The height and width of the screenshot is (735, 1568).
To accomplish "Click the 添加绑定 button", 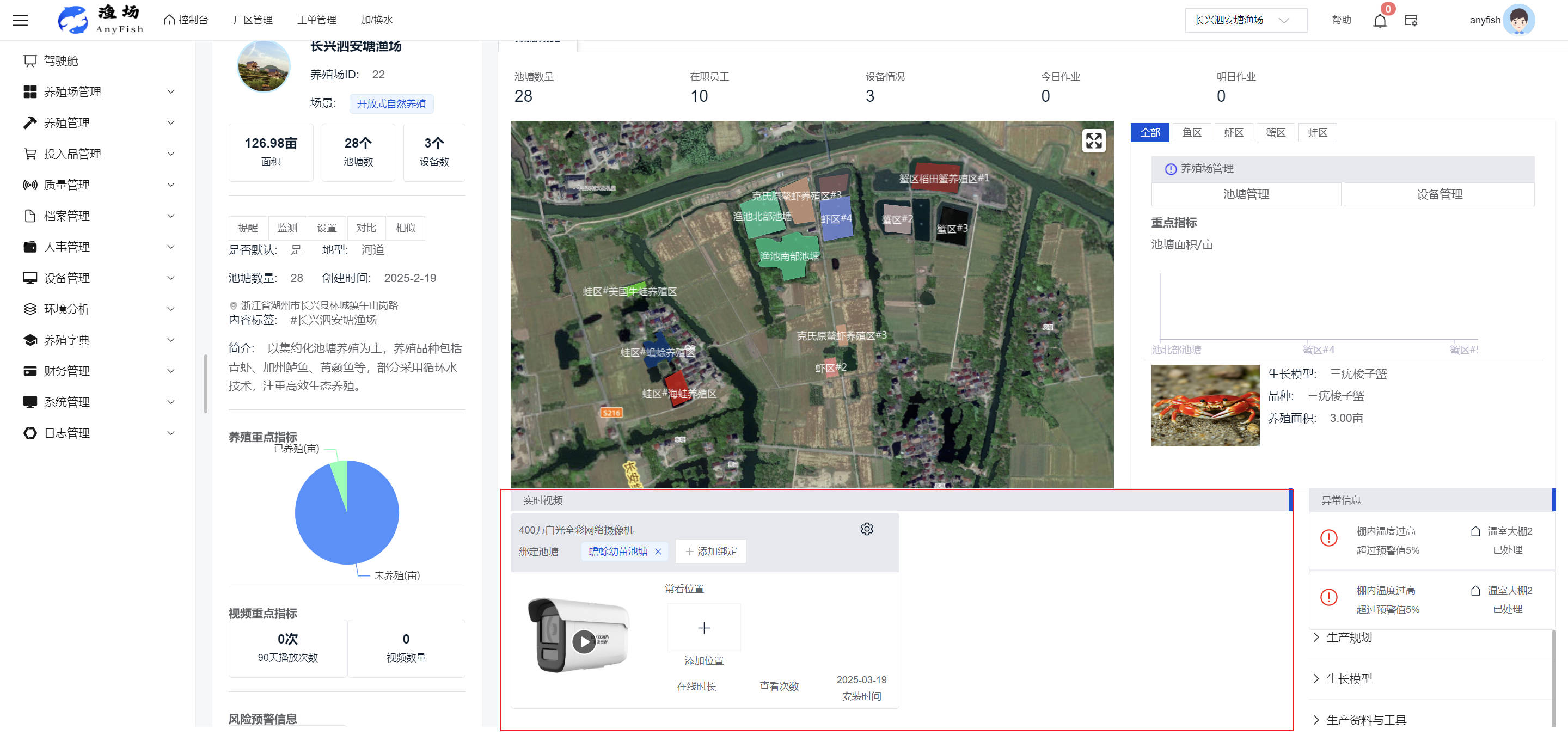I will coord(710,551).
